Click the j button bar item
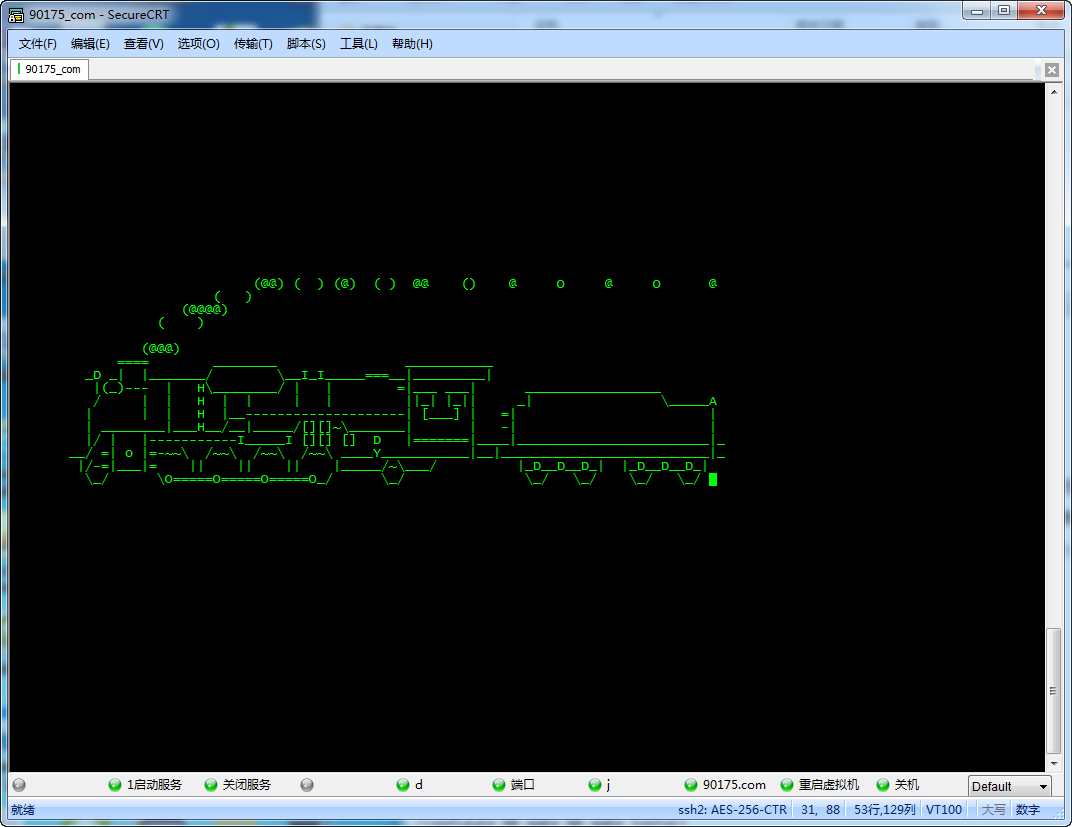1072x827 pixels. pos(599,785)
